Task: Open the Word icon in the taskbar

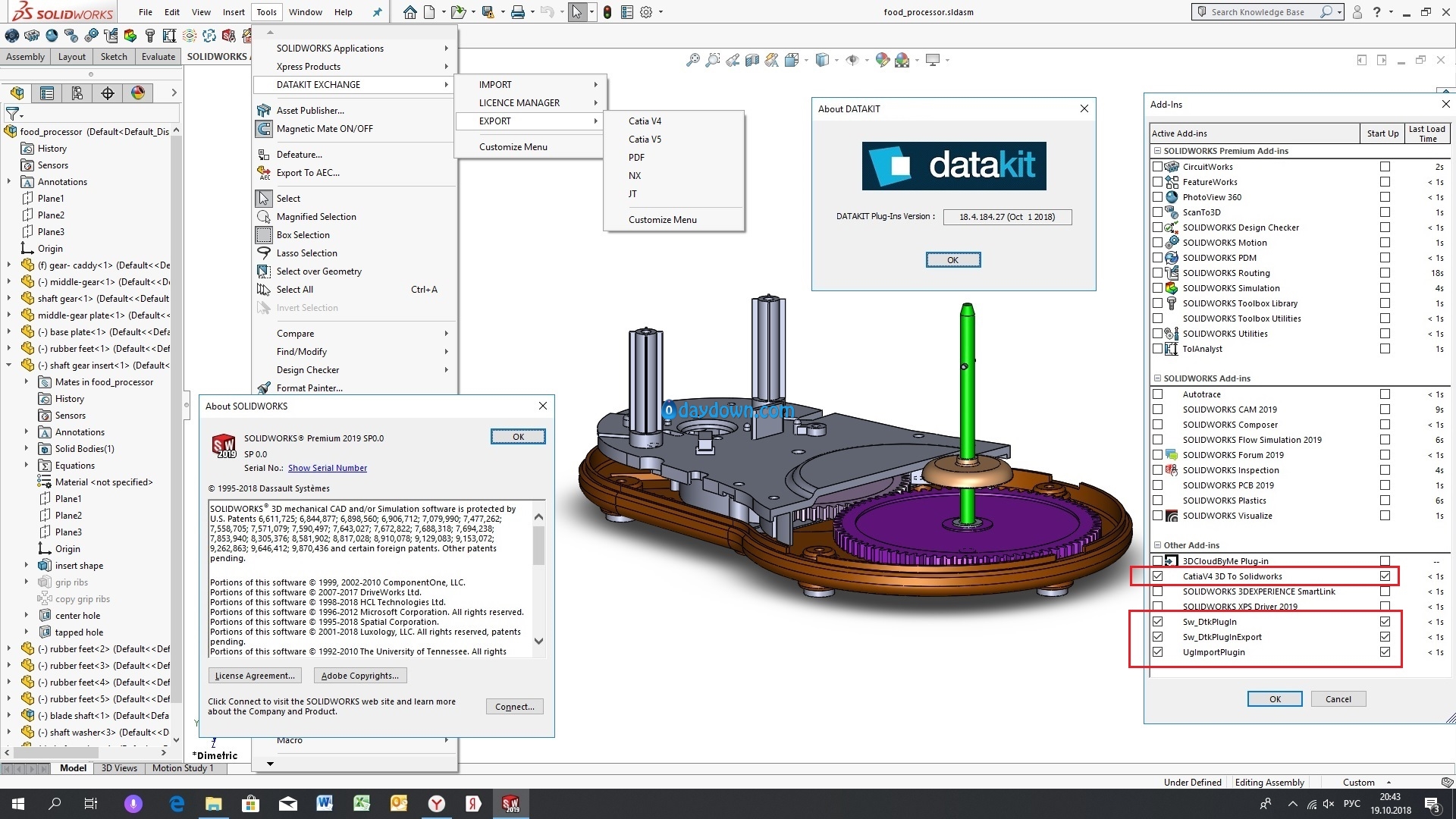Action: pyautogui.click(x=325, y=804)
